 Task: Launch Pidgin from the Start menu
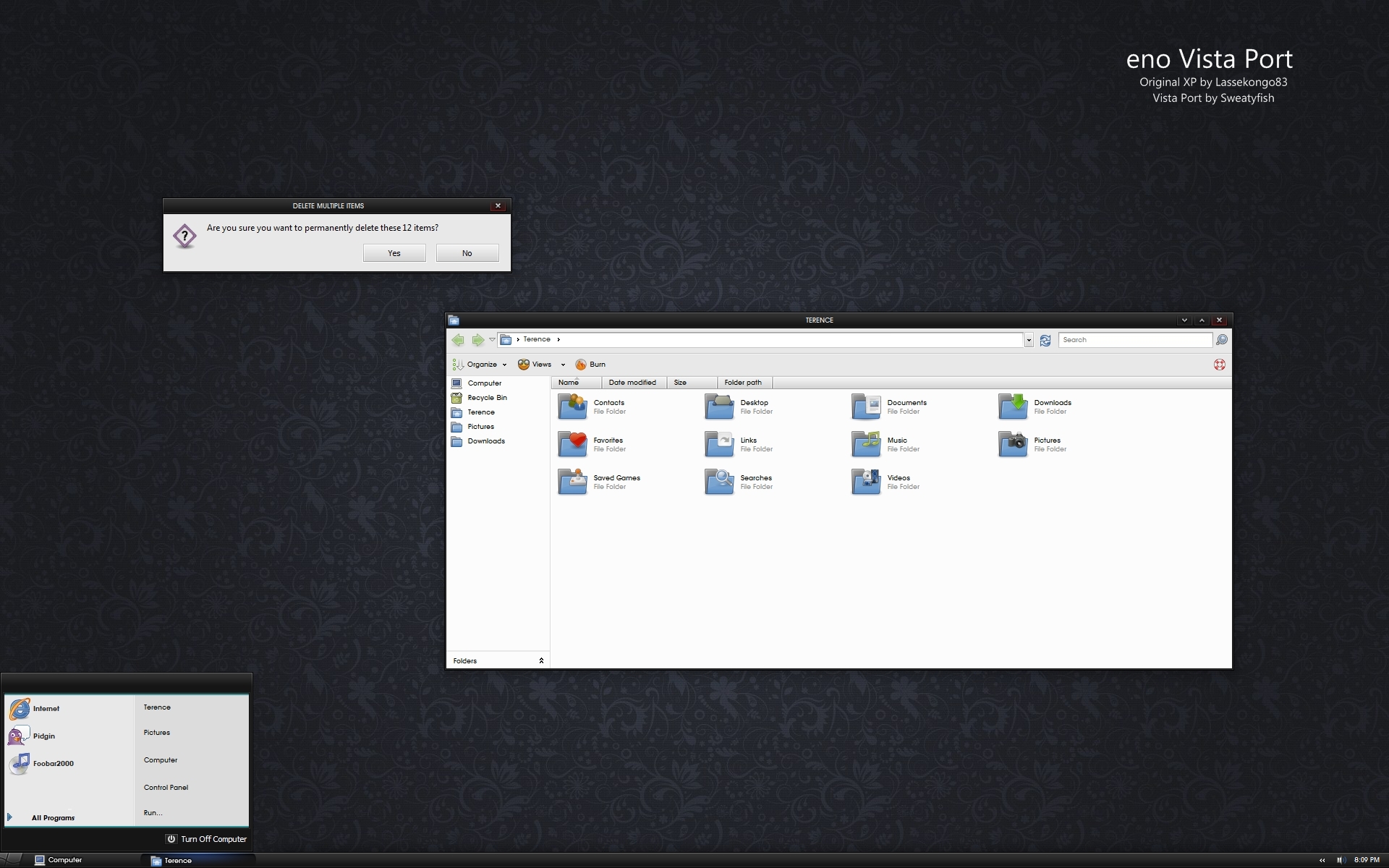pyautogui.click(x=32, y=736)
